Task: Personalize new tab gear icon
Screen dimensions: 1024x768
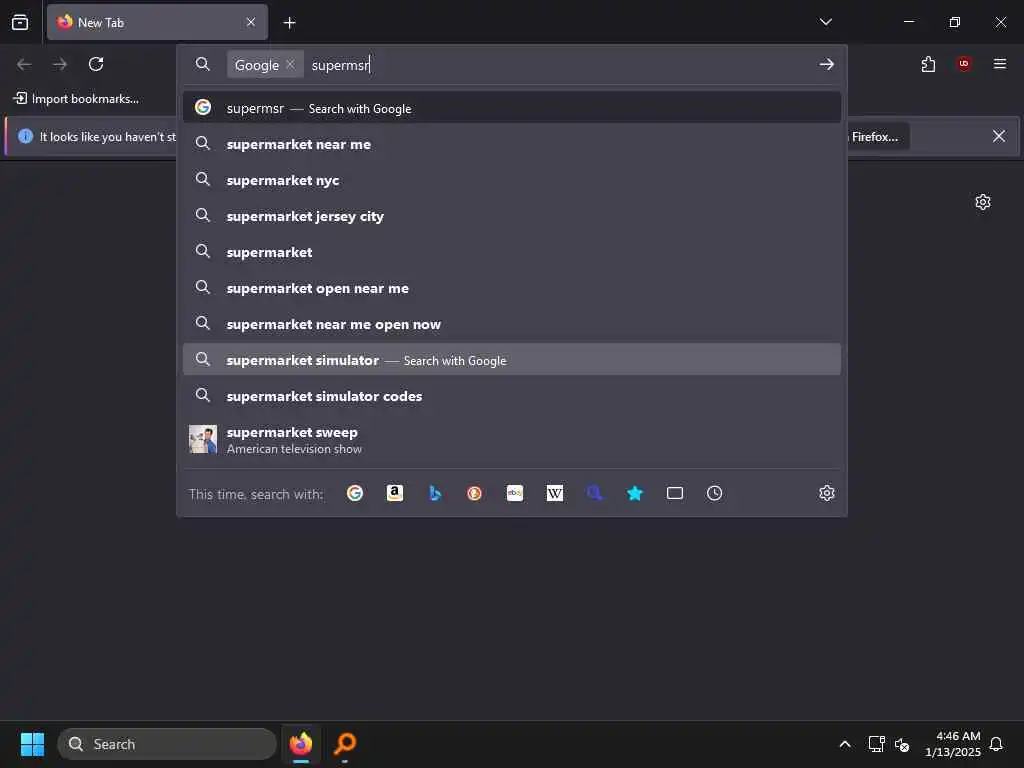Action: click(983, 202)
